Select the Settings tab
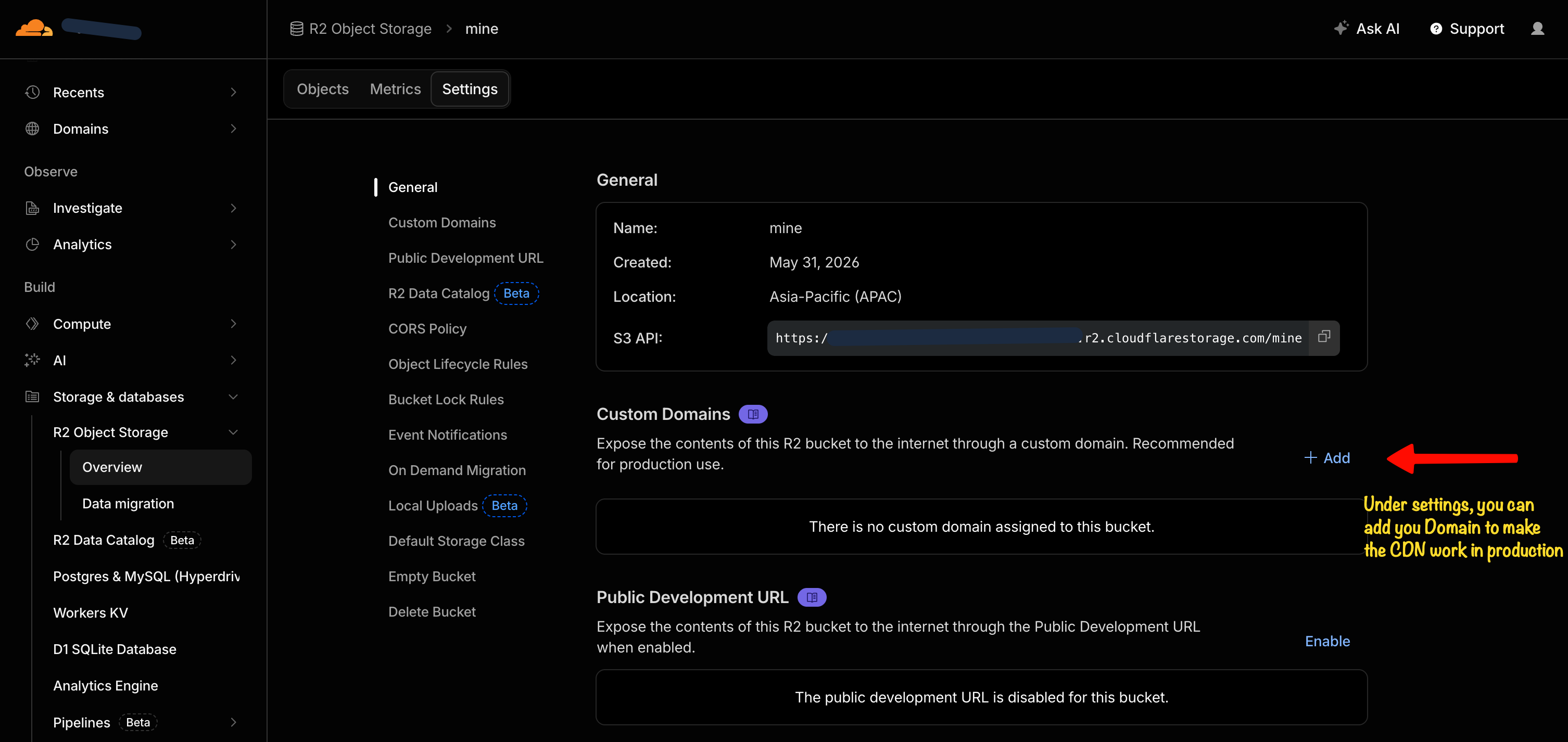 pos(470,89)
